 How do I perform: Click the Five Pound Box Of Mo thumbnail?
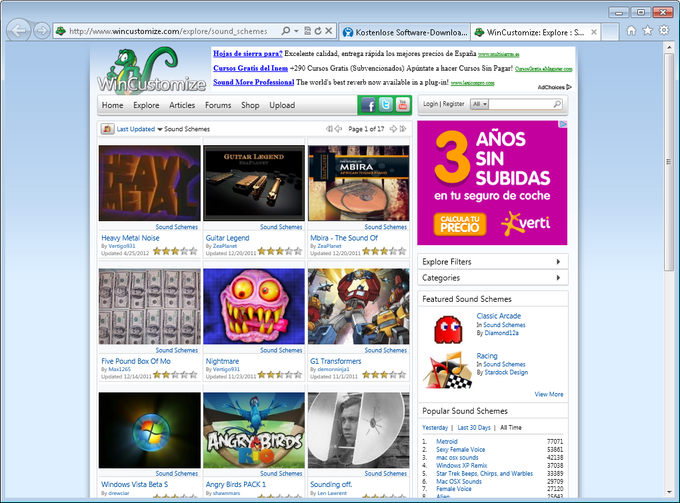150,307
